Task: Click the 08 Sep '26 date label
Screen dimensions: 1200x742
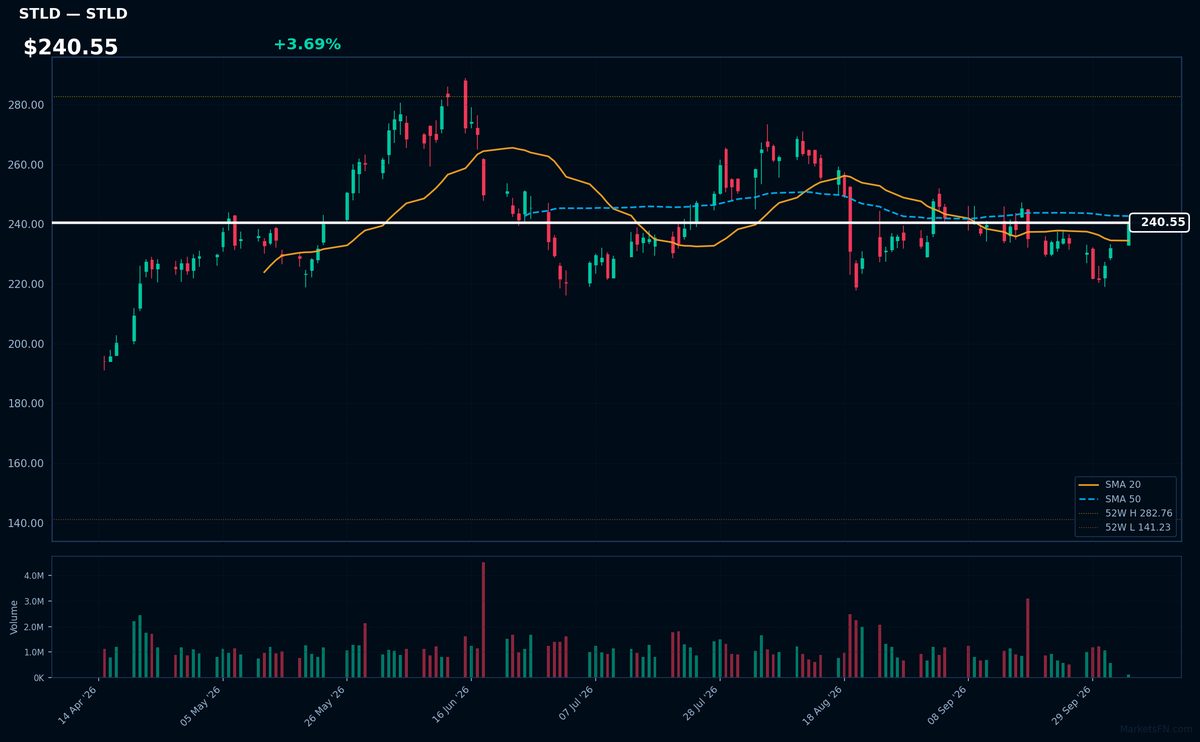Action: click(948, 706)
